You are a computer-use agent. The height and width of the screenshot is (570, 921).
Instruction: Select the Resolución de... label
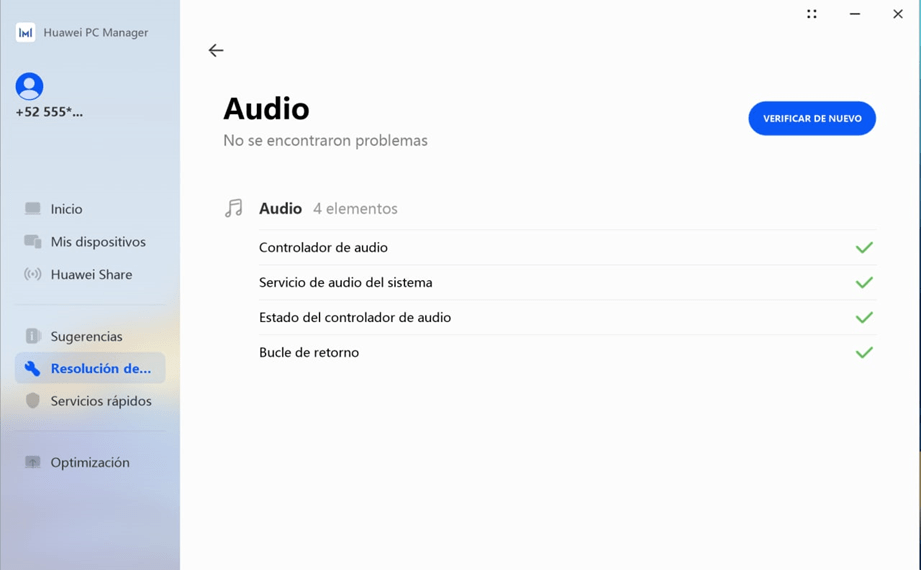(100, 368)
